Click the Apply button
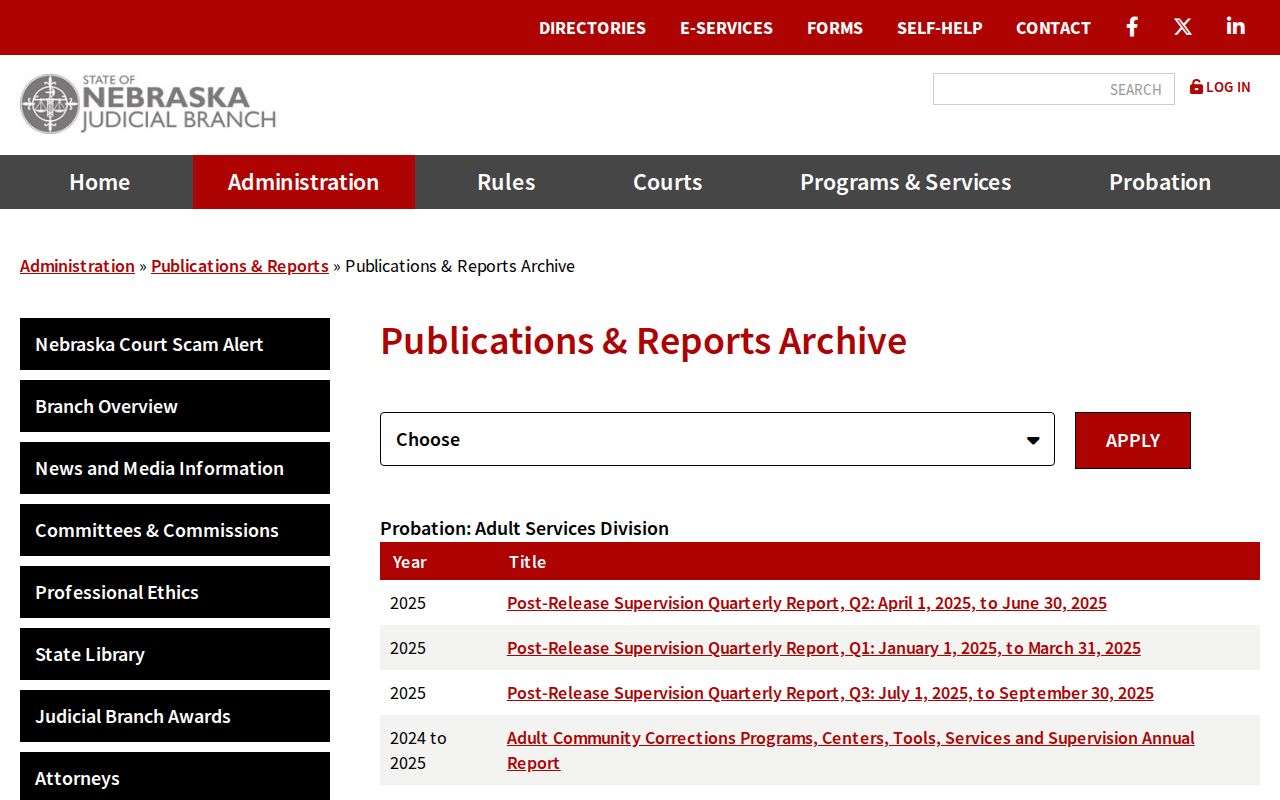 (1133, 440)
